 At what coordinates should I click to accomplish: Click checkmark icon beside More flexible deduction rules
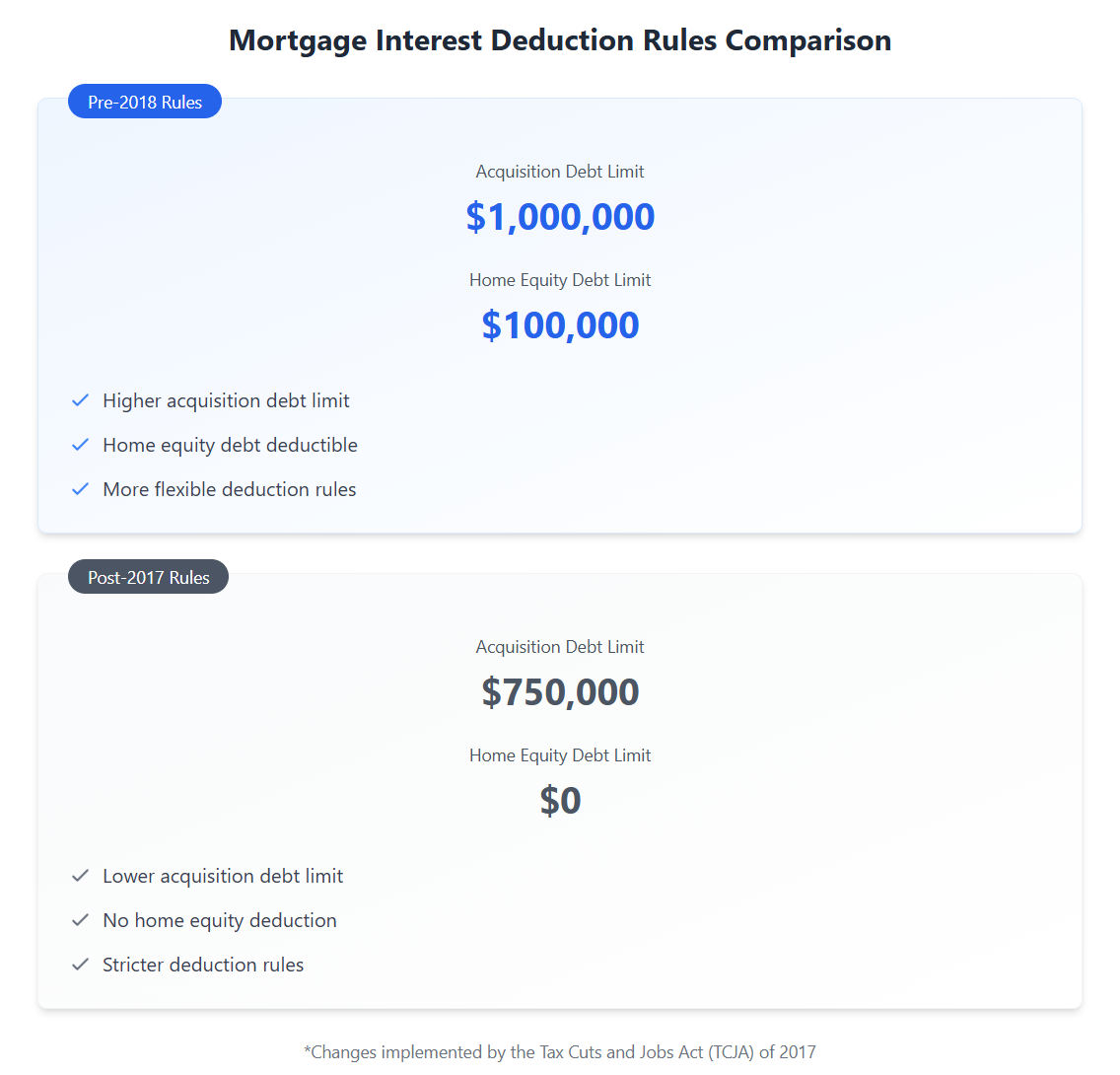81,489
